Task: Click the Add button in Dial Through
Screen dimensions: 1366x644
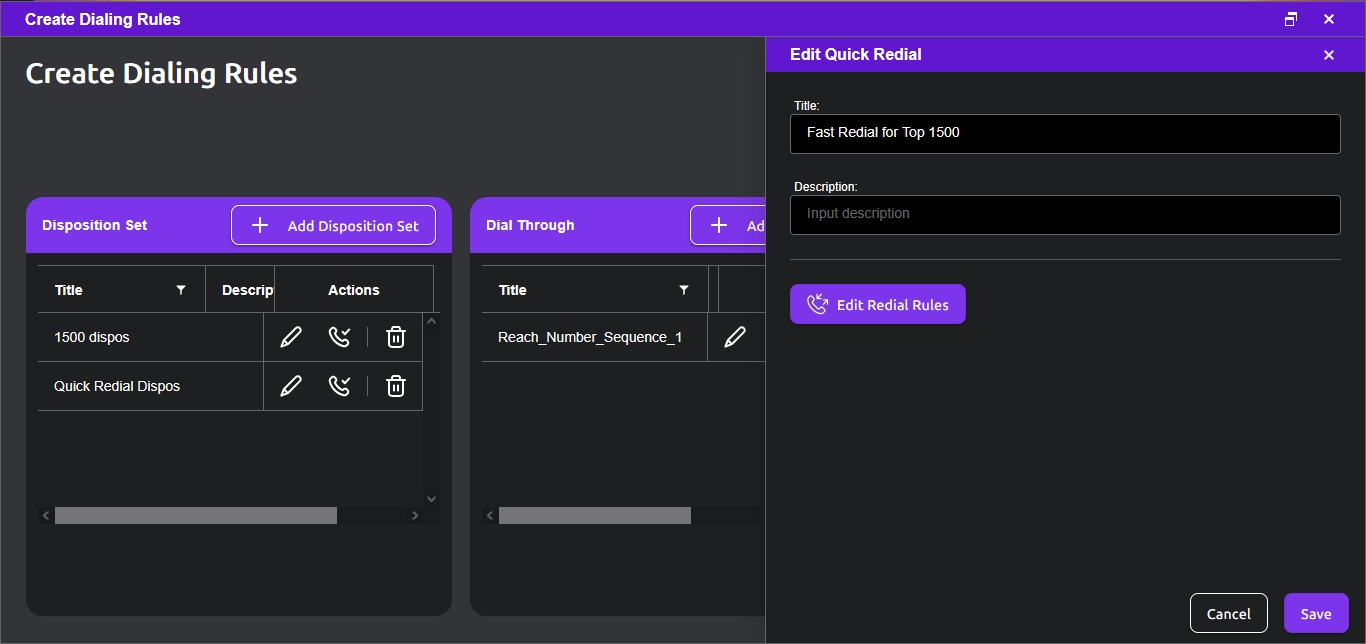Action: (x=728, y=225)
